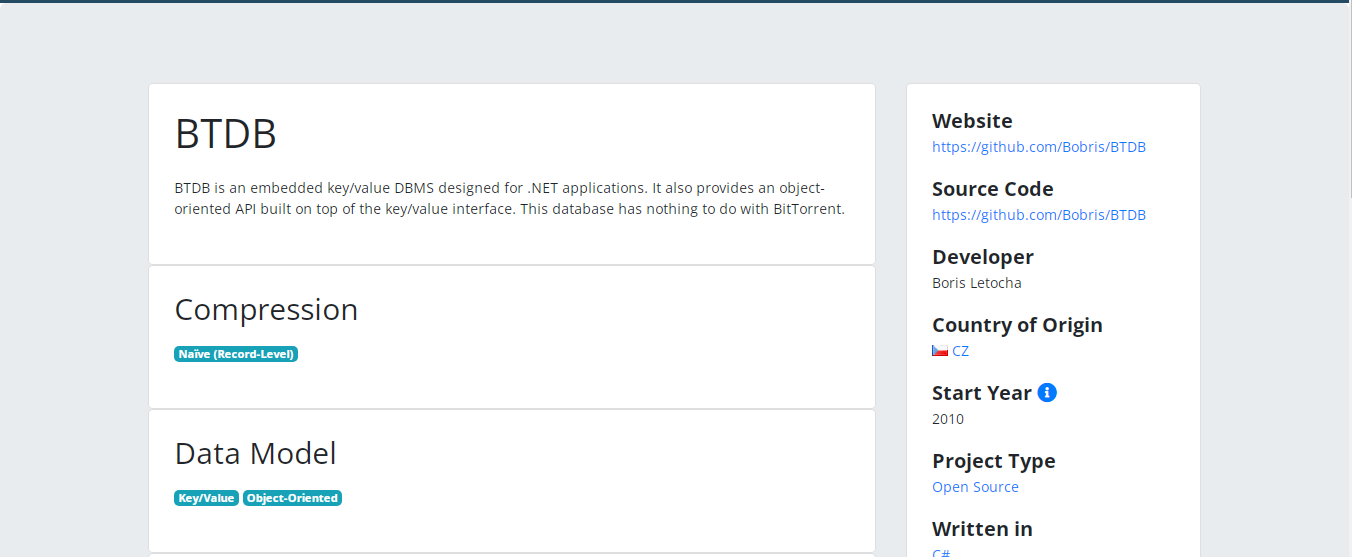The width and height of the screenshot is (1352, 557).
Task: Click the developer name Boris Letocha
Action: pos(977,283)
